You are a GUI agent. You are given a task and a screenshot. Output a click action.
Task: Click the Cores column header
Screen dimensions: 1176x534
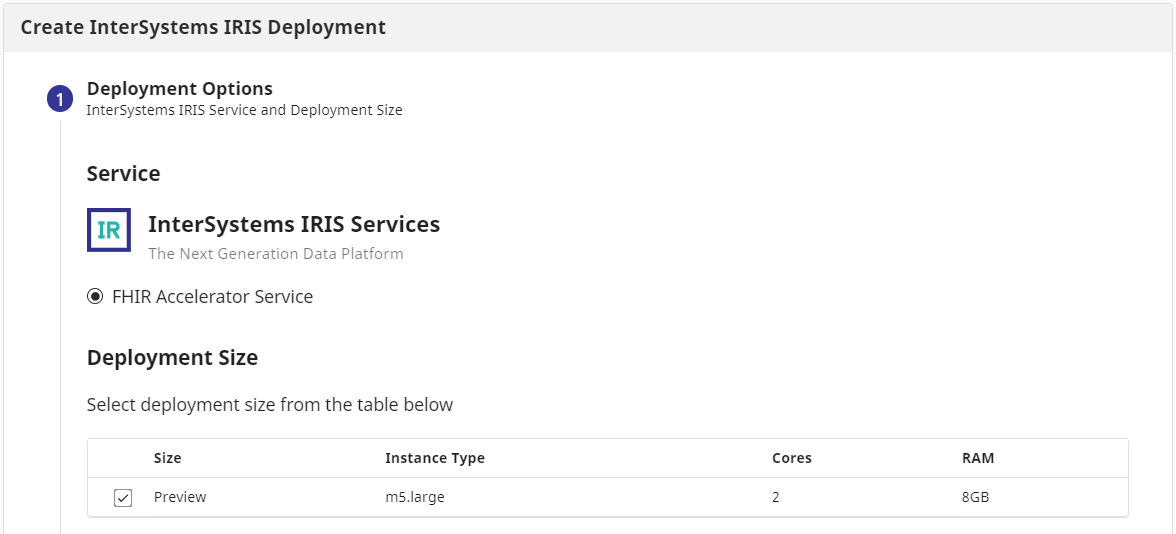[x=791, y=458]
